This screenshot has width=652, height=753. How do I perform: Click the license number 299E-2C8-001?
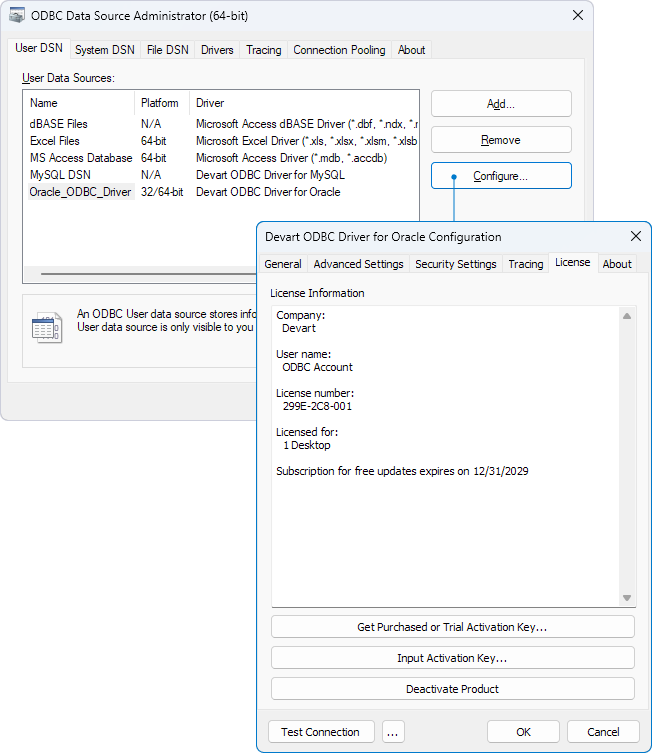coord(317,406)
